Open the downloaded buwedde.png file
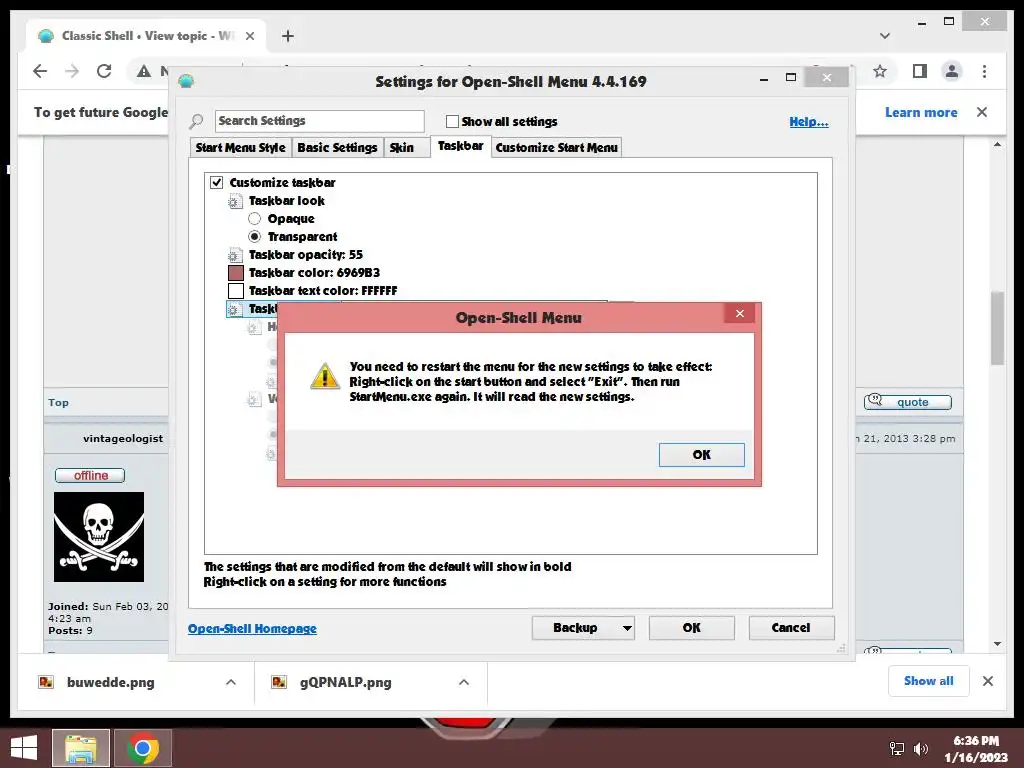The width and height of the screenshot is (1024, 768). (x=110, y=682)
